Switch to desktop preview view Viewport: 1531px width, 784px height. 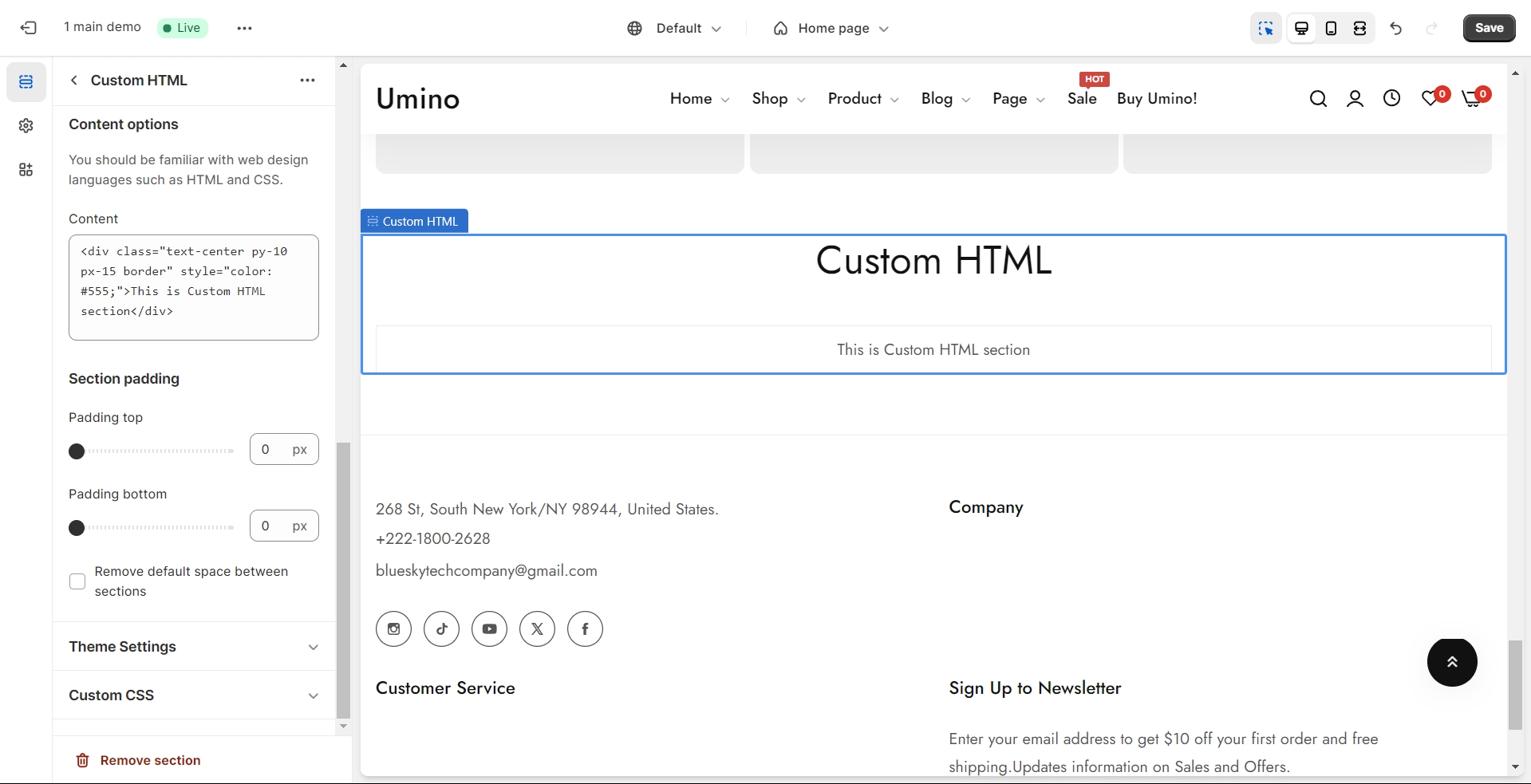click(1301, 28)
